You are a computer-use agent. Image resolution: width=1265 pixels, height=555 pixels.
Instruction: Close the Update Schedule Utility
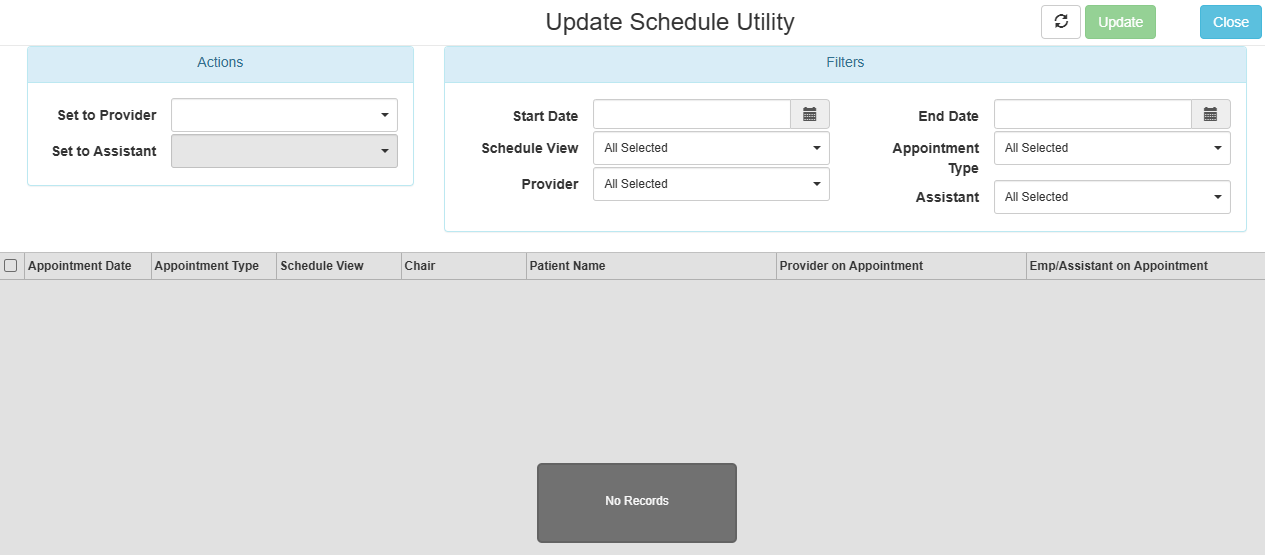click(1231, 22)
